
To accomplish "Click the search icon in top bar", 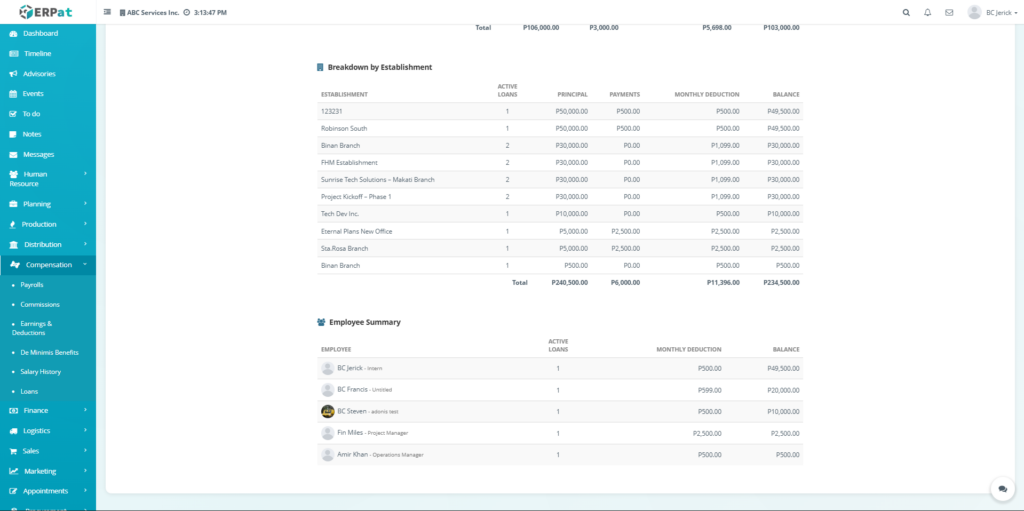I will (x=906, y=13).
